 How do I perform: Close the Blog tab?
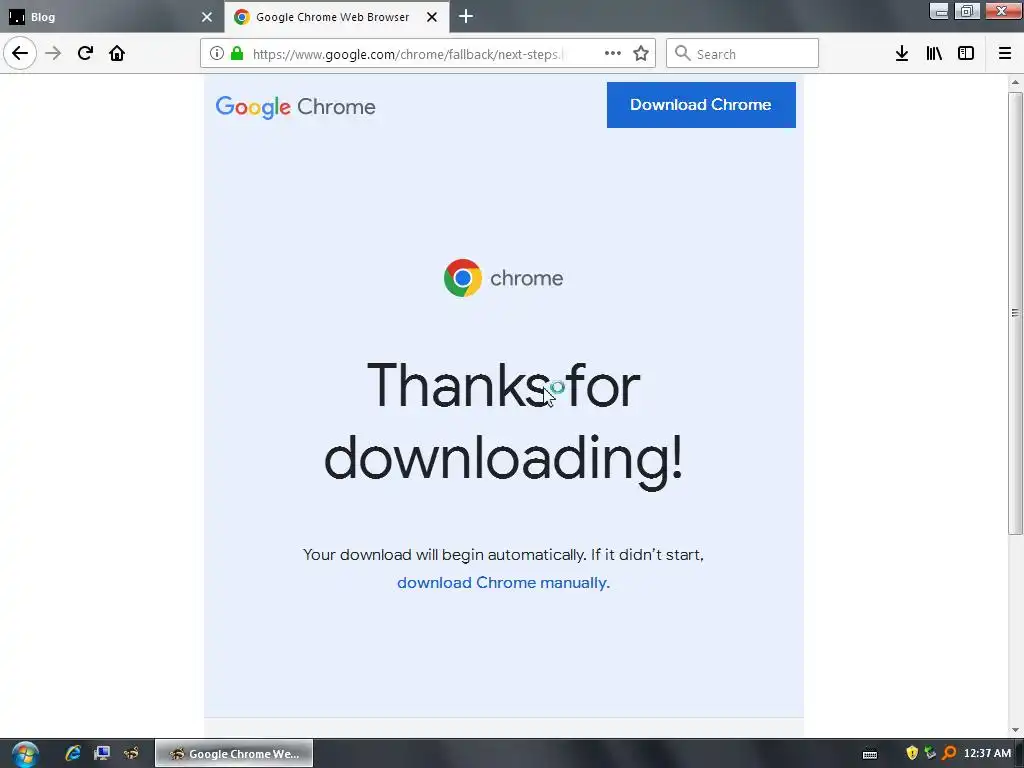(207, 17)
